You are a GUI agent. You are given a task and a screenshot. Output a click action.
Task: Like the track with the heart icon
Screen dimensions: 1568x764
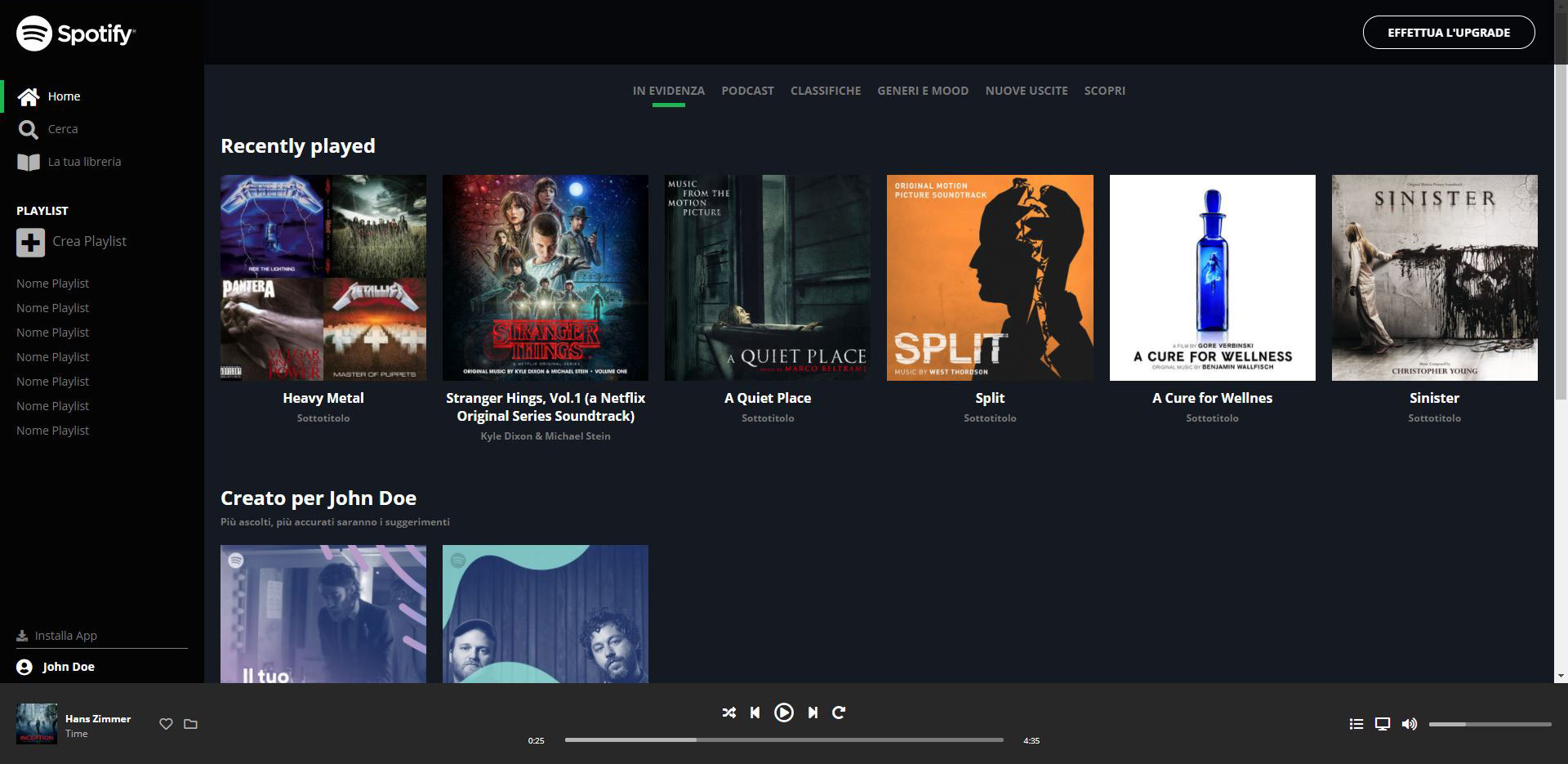coord(166,724)
